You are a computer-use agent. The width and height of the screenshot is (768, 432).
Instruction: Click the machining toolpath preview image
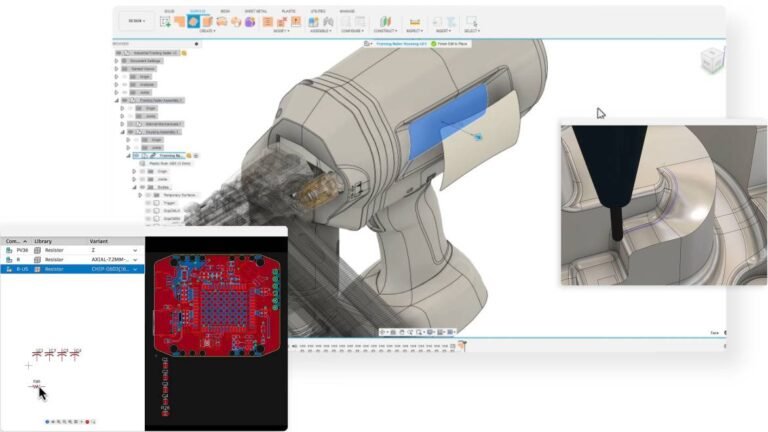coord(664,205)
